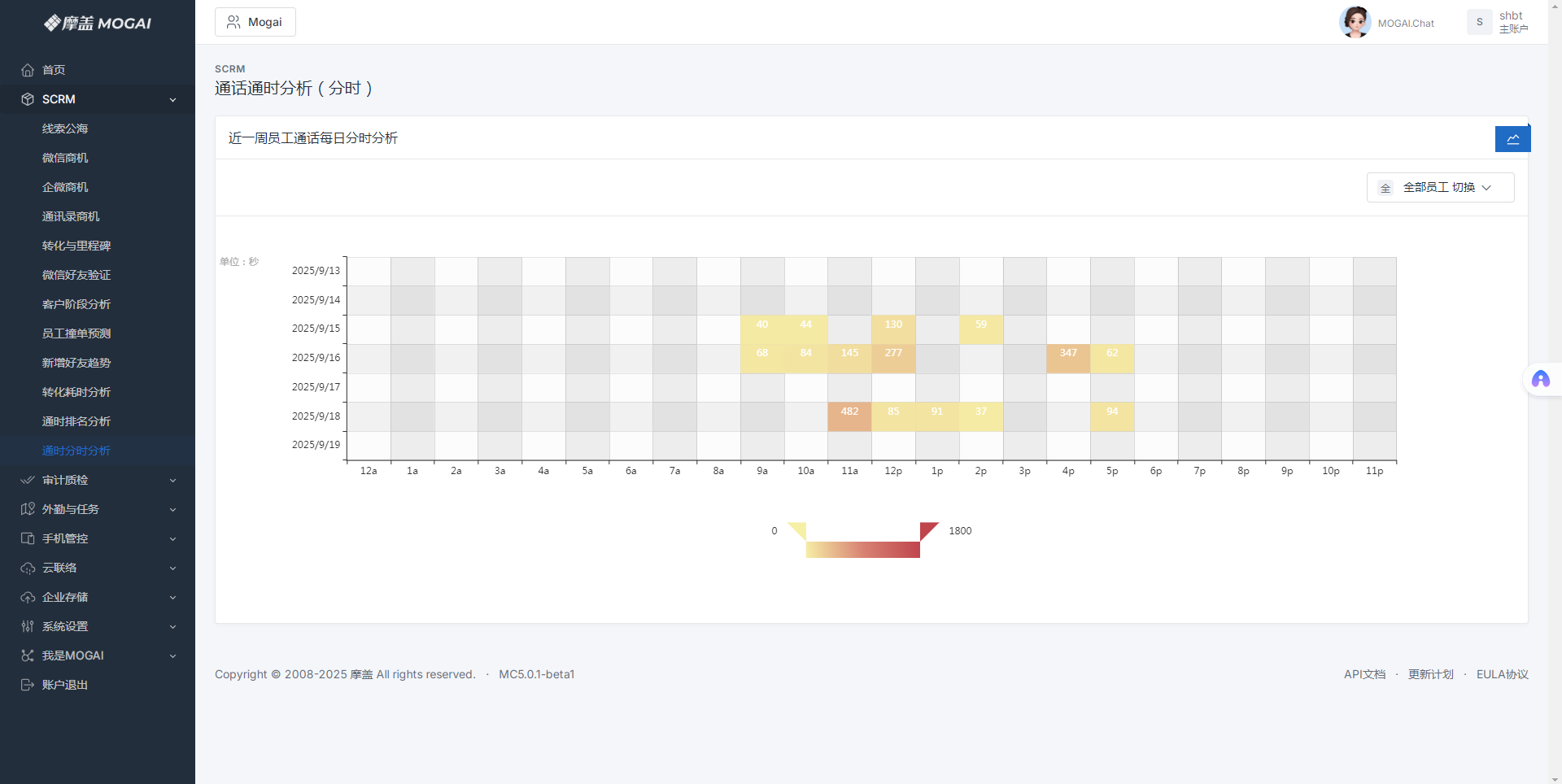This screenshot has width=1562, height=784.
Task: Expand the 审计质检 sidebar section
Action: [98, 480]
